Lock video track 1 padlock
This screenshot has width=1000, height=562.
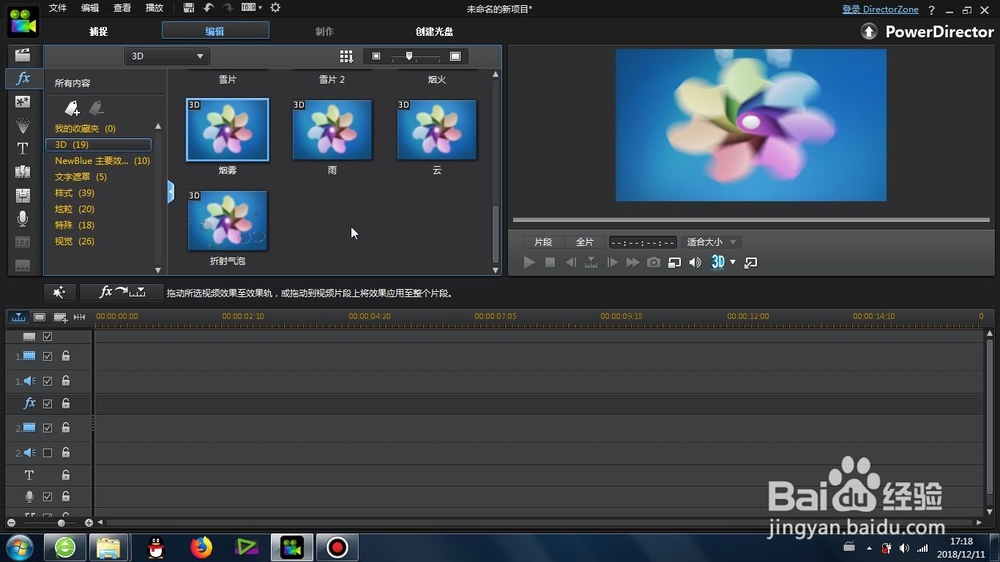pos(66,356)
